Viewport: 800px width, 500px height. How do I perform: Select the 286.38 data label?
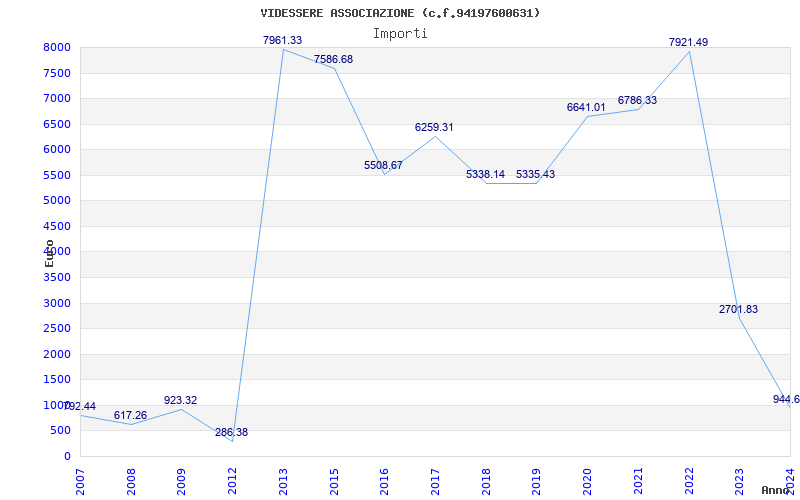coord(231,432)
